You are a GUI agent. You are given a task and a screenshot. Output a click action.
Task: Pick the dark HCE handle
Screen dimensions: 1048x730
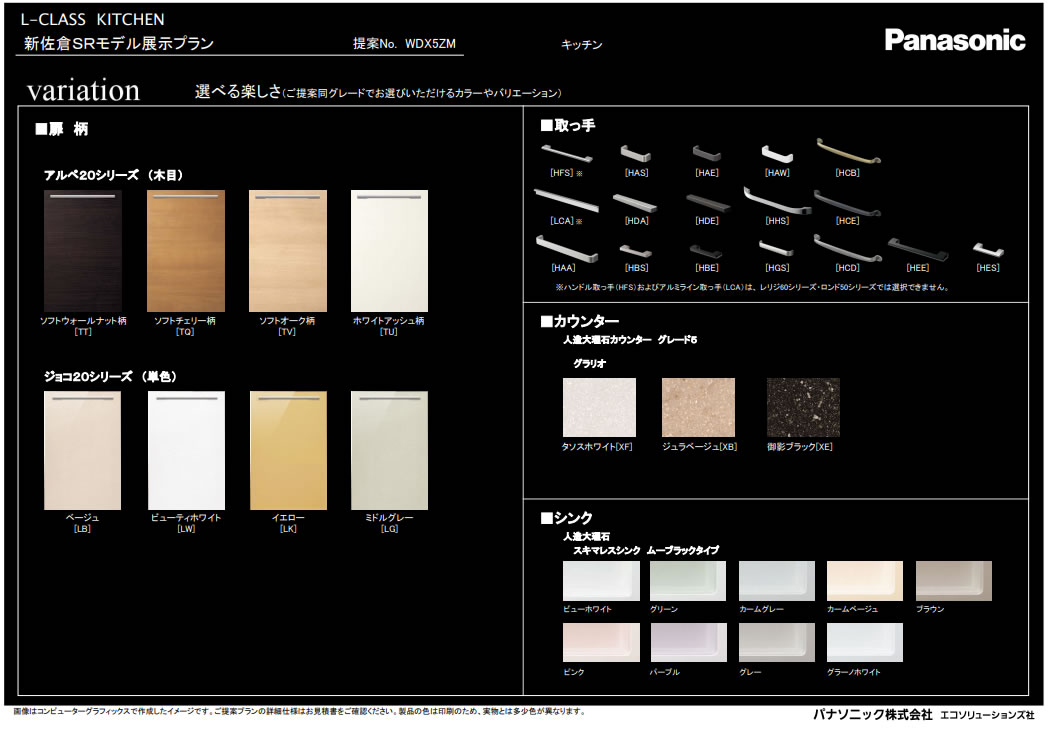tap(847, 203)
